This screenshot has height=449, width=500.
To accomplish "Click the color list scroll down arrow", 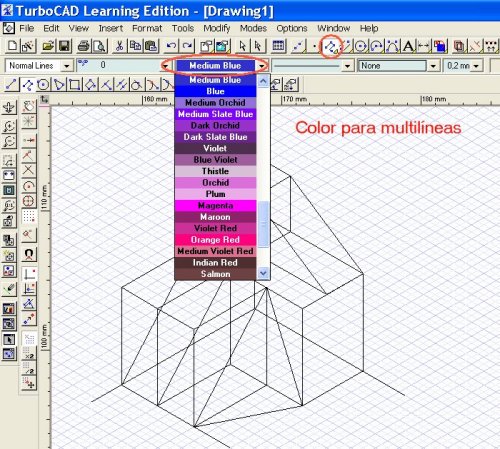I will pos(263,273).
